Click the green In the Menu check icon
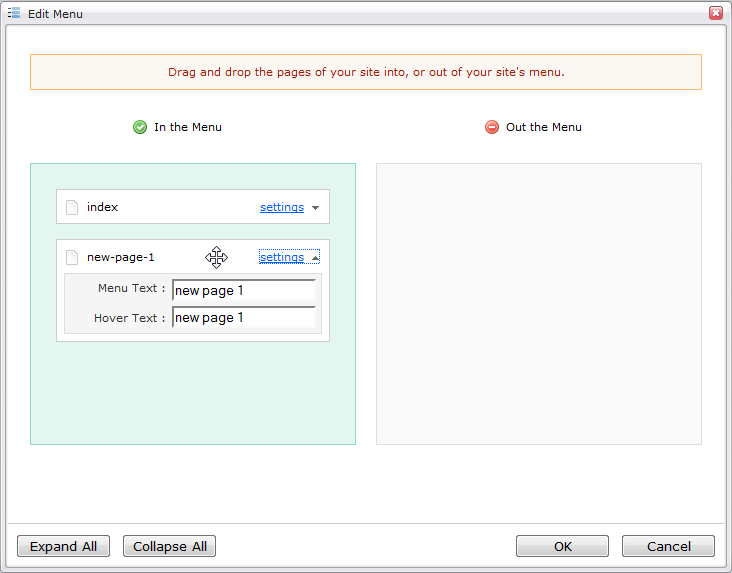732x573 pixels. 140,127
